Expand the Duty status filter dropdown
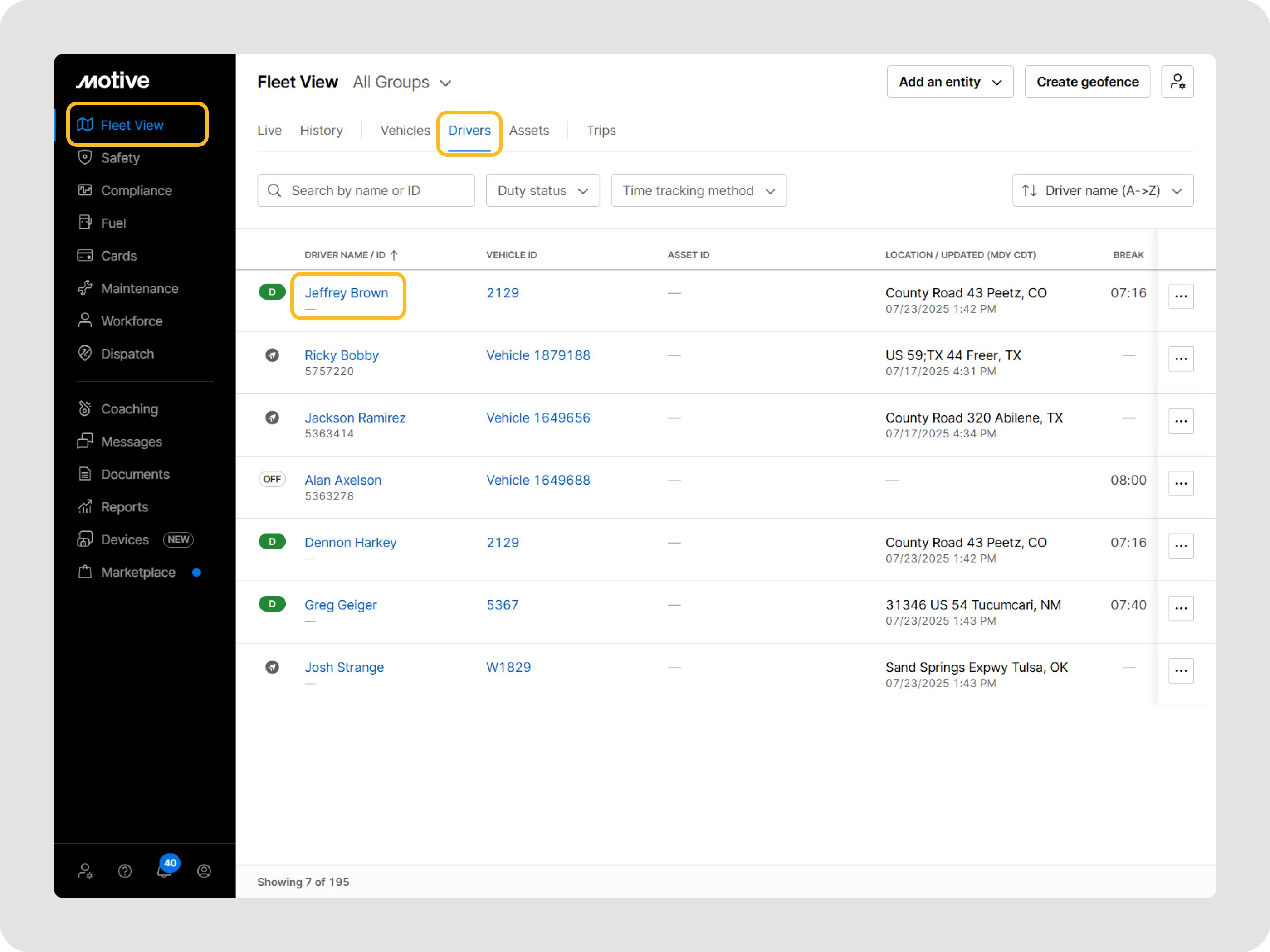The height and width of the screenshot is (952, 1270). coord(542,190)
